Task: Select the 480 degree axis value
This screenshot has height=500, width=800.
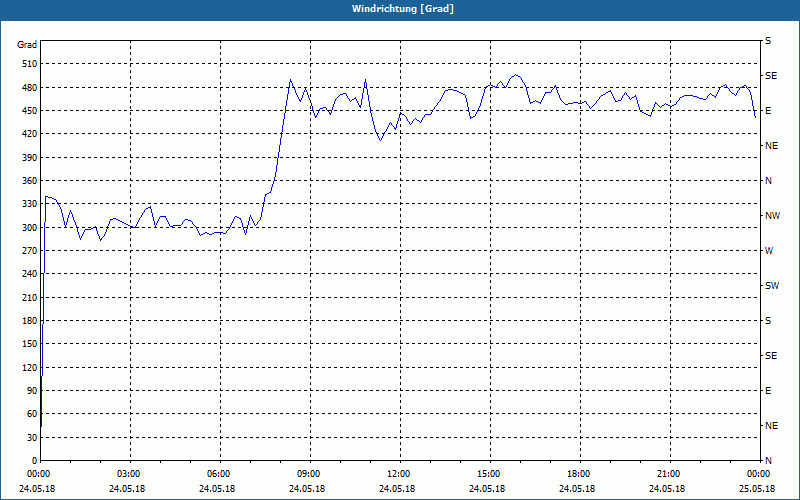Action: [x=30, y=88]
